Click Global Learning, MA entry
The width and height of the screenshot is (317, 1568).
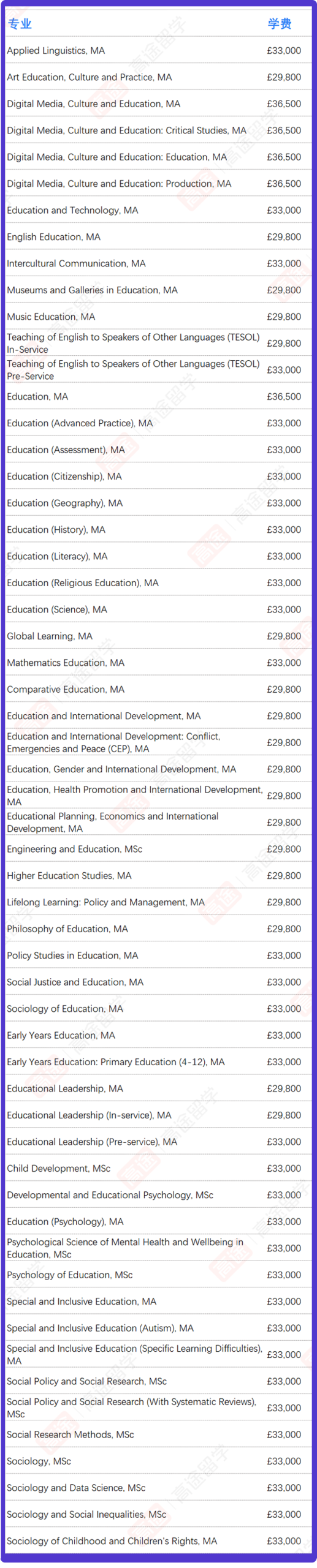click(159, 636)
